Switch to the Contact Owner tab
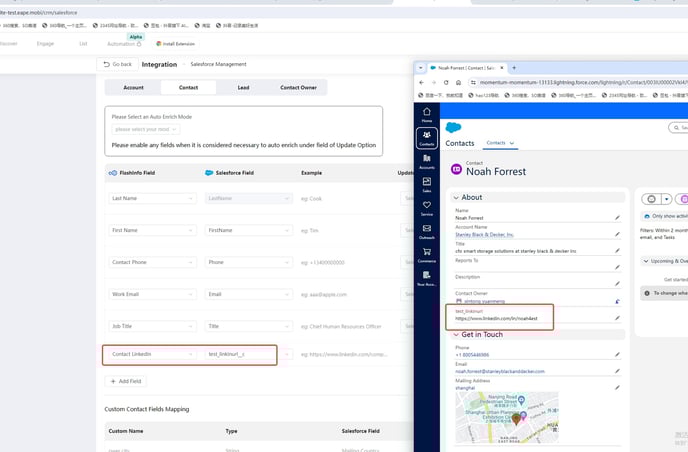Image resolution: width=688 pixels, height=452 pixels. (x=298, y=88)
